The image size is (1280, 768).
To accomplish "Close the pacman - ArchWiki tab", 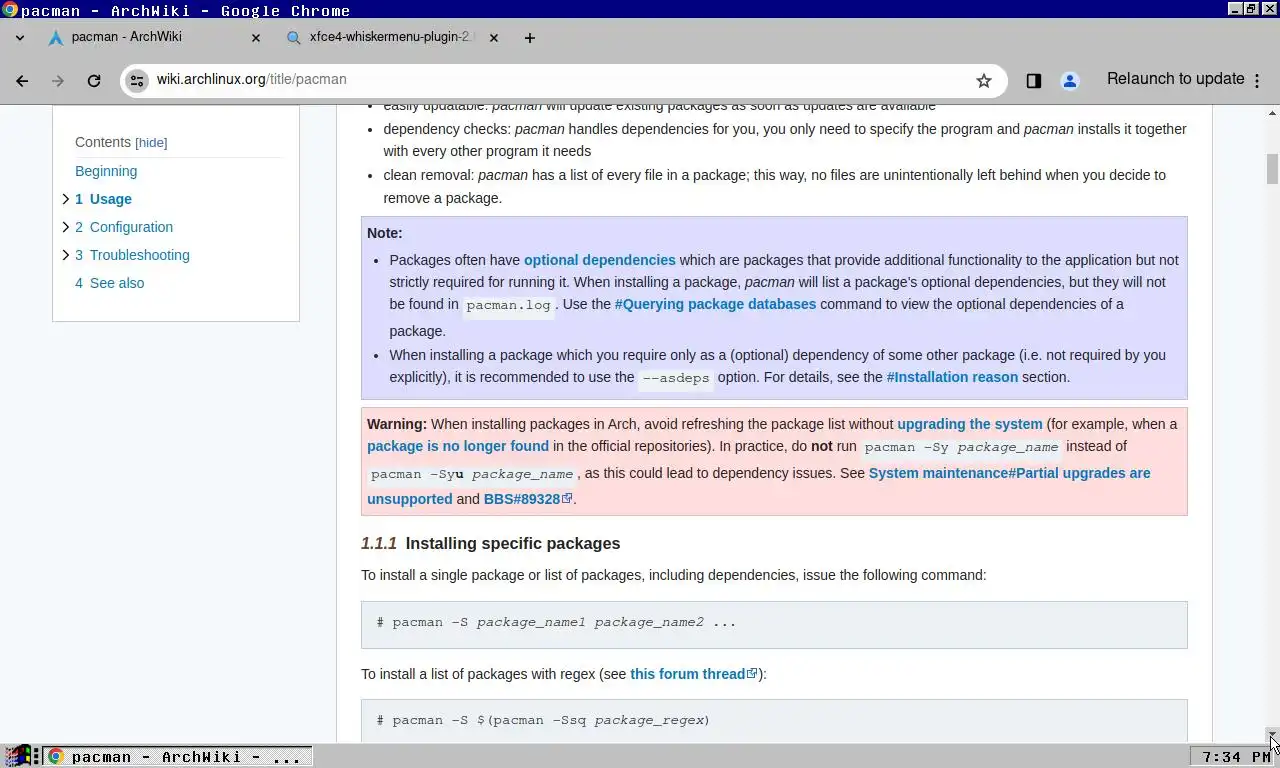I will coord(255,38).
